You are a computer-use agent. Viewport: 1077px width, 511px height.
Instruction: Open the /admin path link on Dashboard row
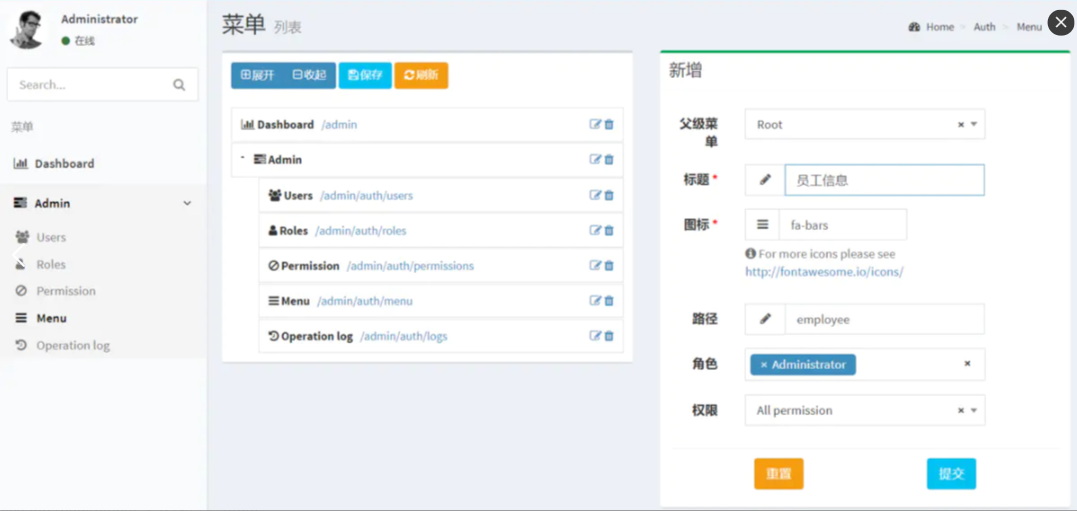339,125
